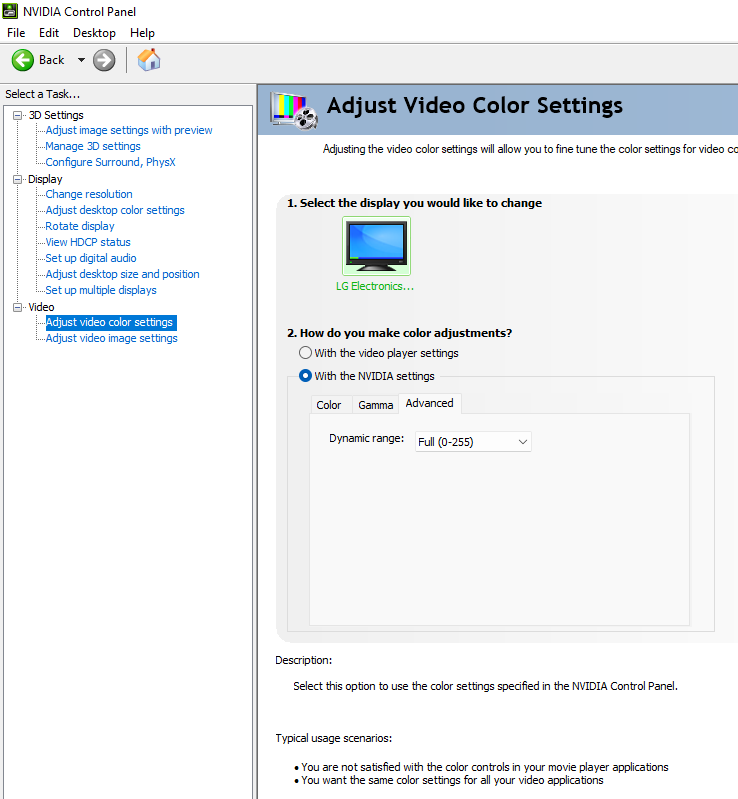Open the Edit menu
The height and width of the screenshot is (799, 738).
click(49, 33)
